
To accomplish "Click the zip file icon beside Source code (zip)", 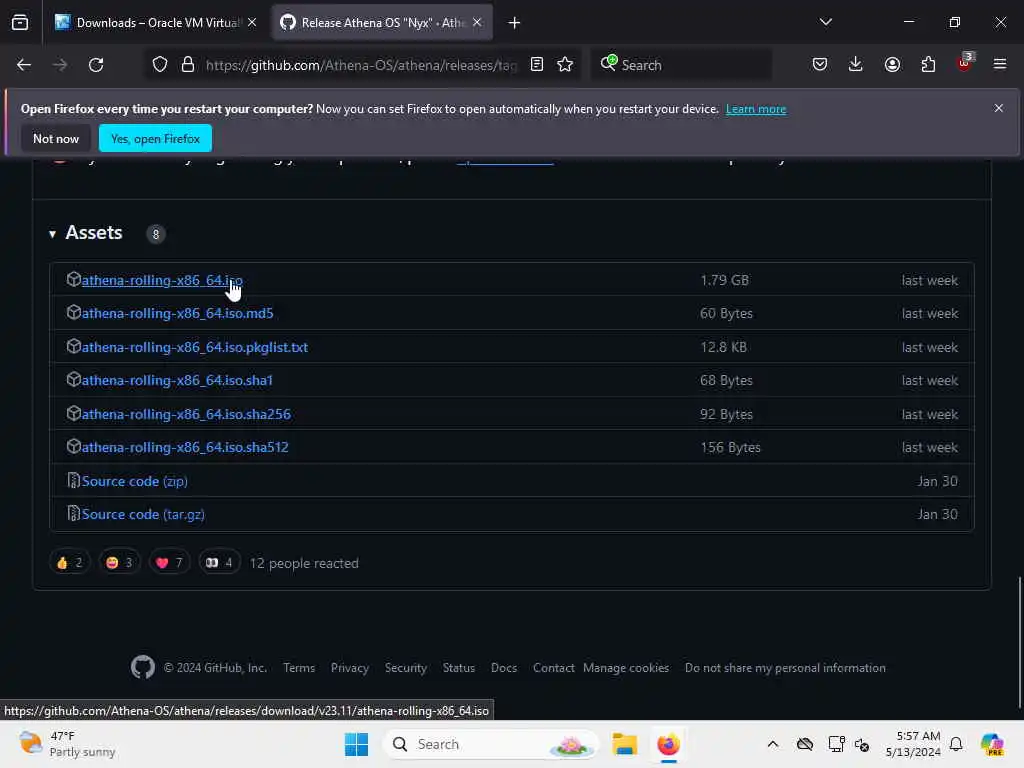I will [73, 481].
